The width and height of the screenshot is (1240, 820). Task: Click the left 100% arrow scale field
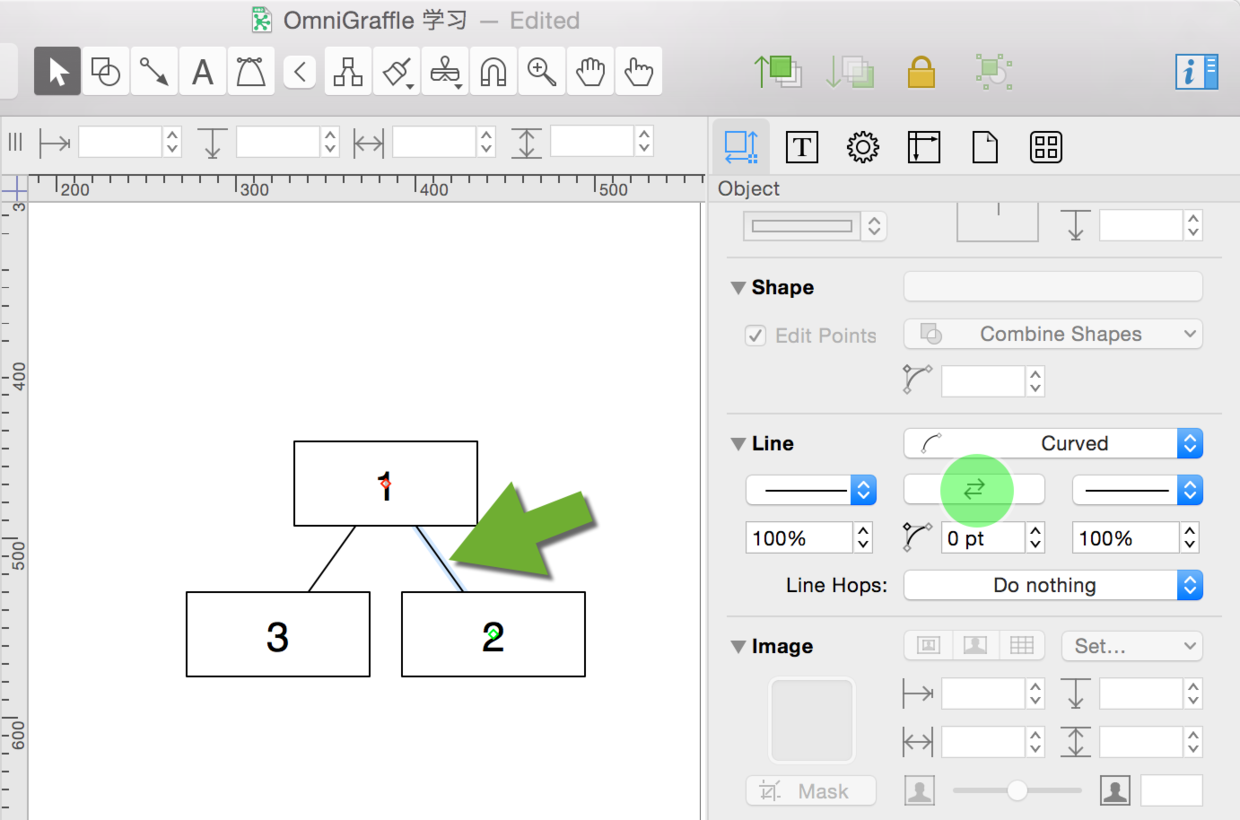[x=799, y=538]
